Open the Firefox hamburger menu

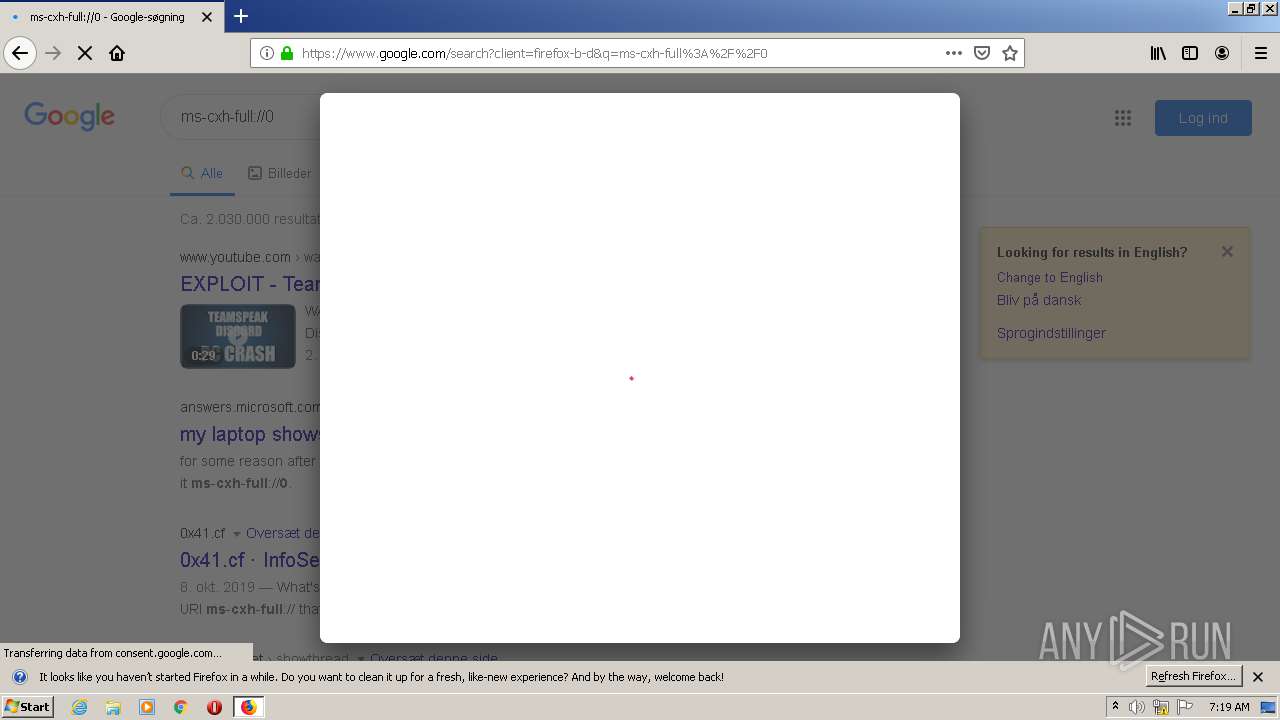click(1261, 53)
